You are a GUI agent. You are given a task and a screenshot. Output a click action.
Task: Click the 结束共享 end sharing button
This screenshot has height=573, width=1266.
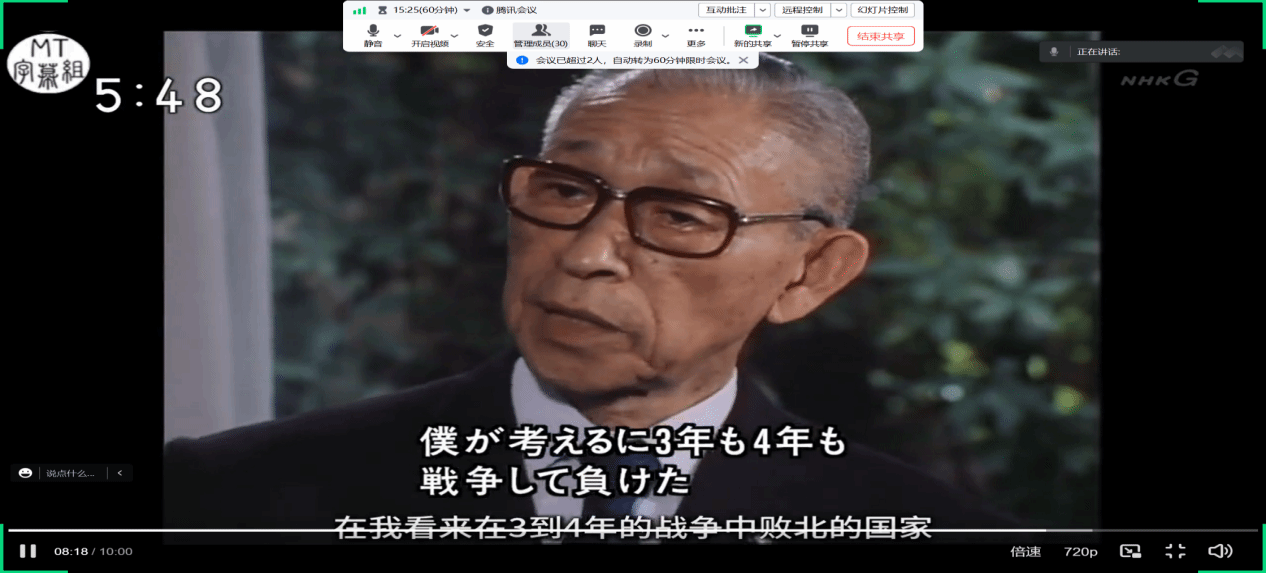click(x=881, y=36)
